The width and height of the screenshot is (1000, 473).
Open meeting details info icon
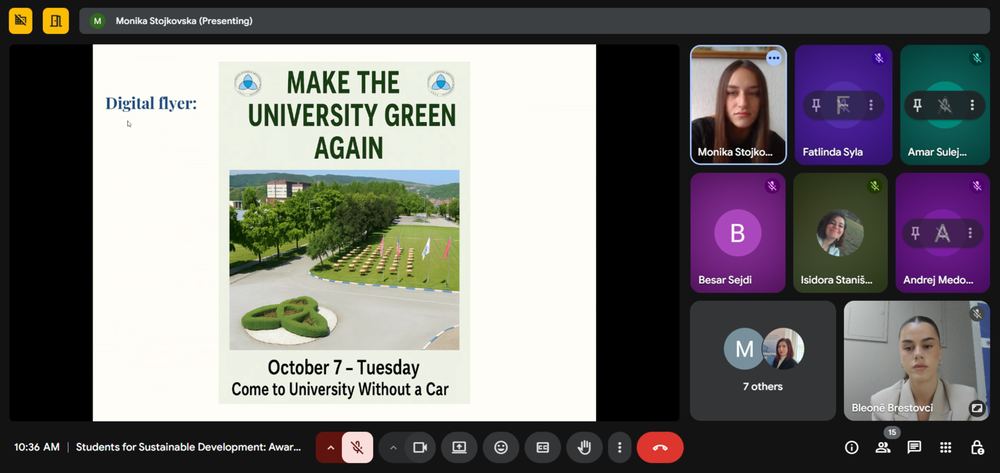pyautogui.click(x=852, y=447)
